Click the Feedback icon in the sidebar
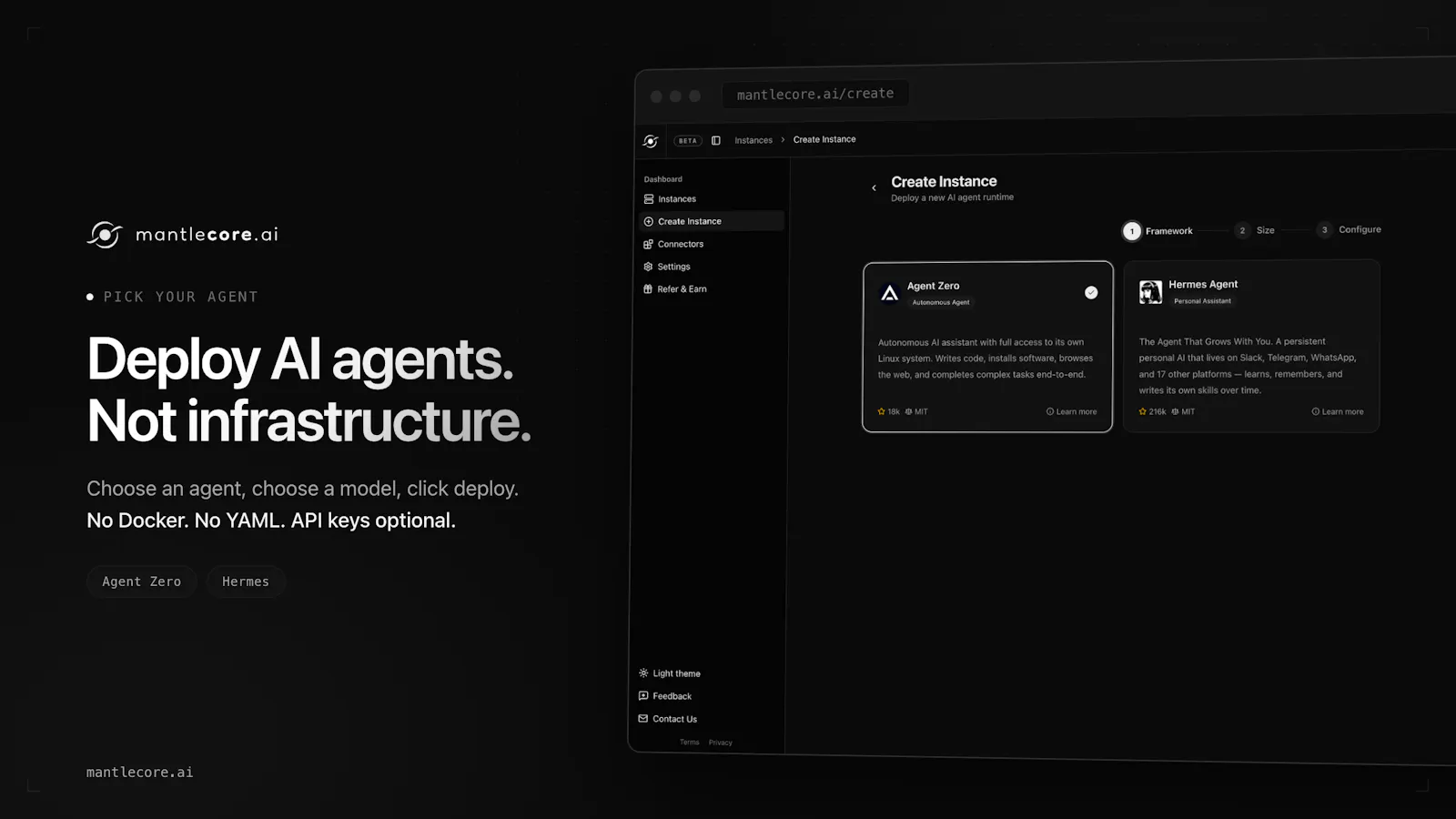 pos(643,696)
